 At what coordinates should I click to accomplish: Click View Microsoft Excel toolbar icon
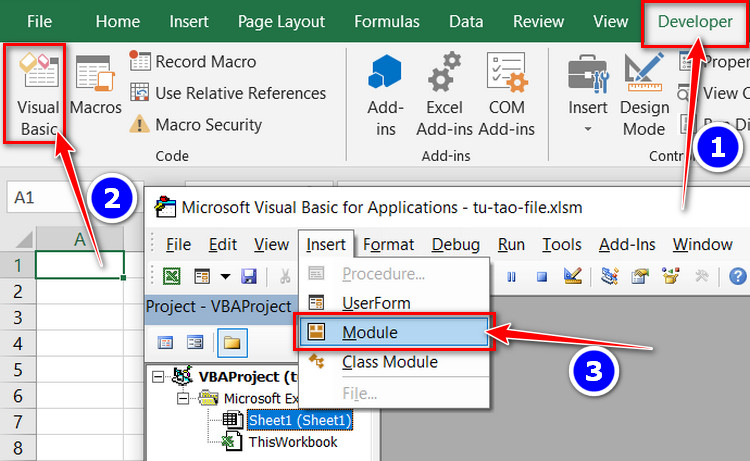(172, 276)
